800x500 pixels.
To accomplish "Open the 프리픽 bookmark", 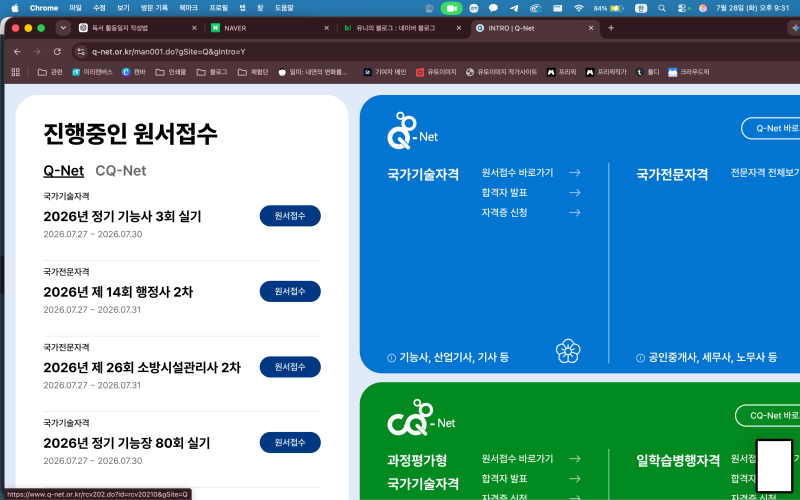I will (561, 72).
